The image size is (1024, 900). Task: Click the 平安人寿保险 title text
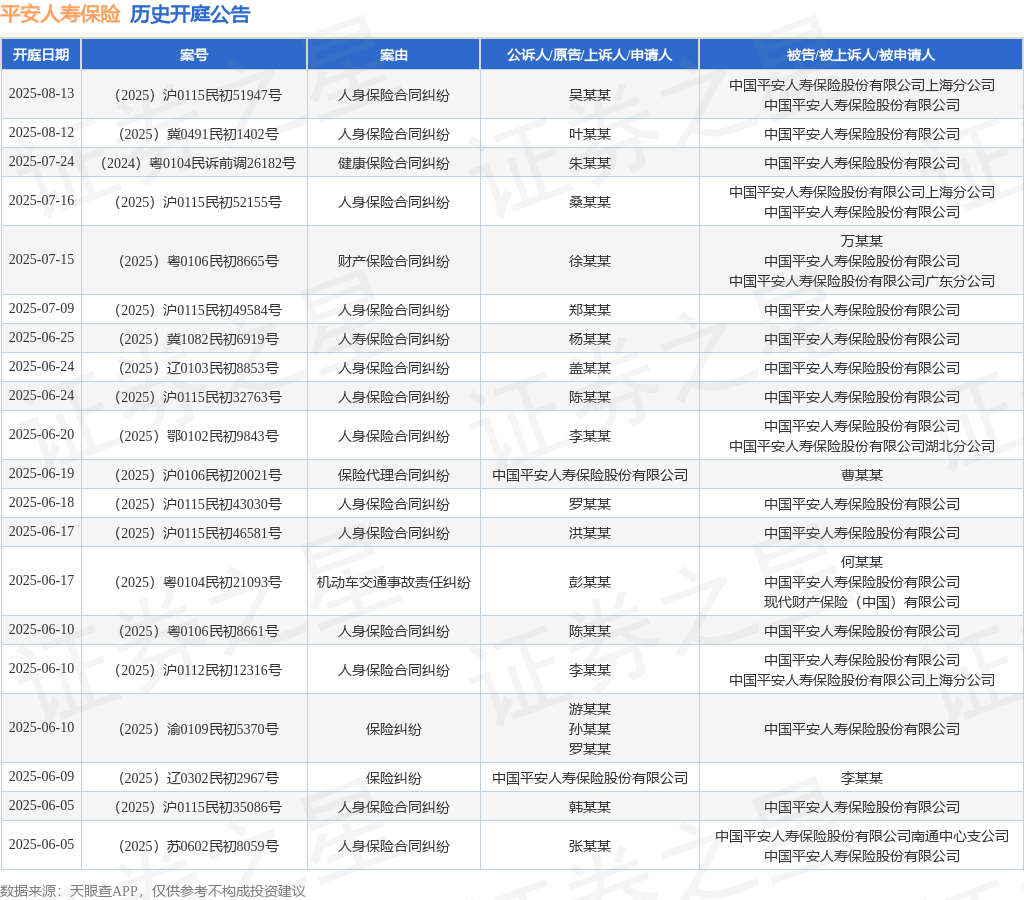tap(60, 14)
